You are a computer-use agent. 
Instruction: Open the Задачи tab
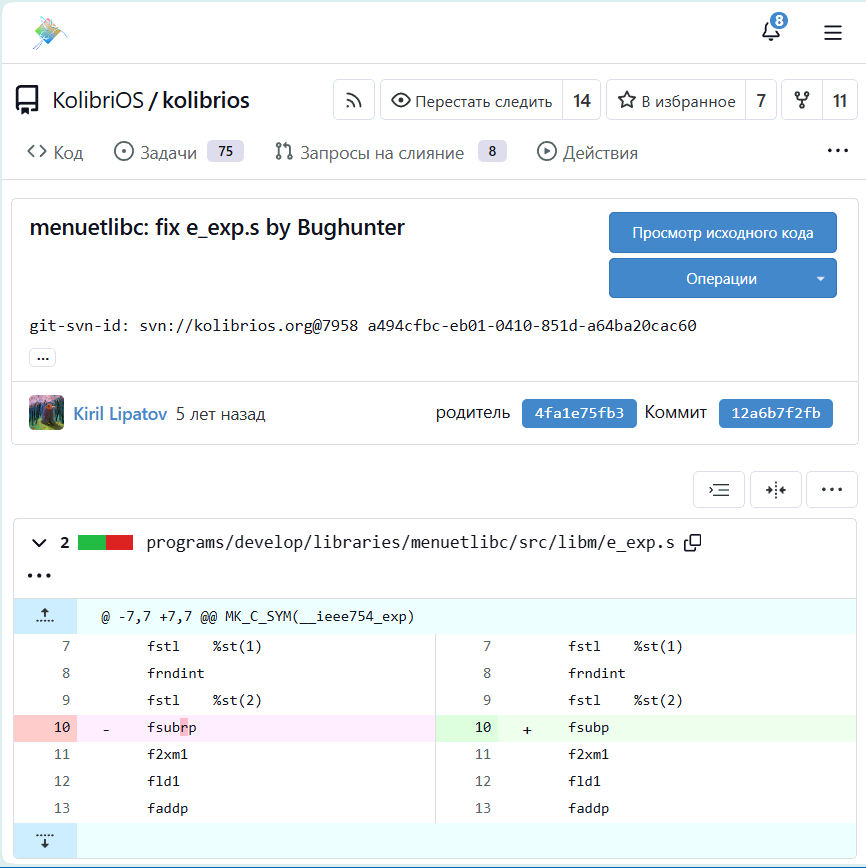point(178,152)
